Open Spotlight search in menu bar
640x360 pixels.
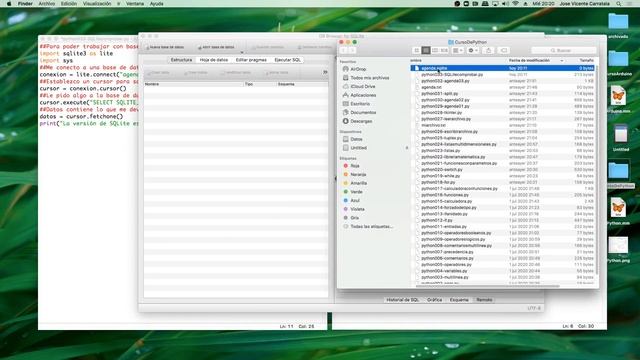coord(619,4)
